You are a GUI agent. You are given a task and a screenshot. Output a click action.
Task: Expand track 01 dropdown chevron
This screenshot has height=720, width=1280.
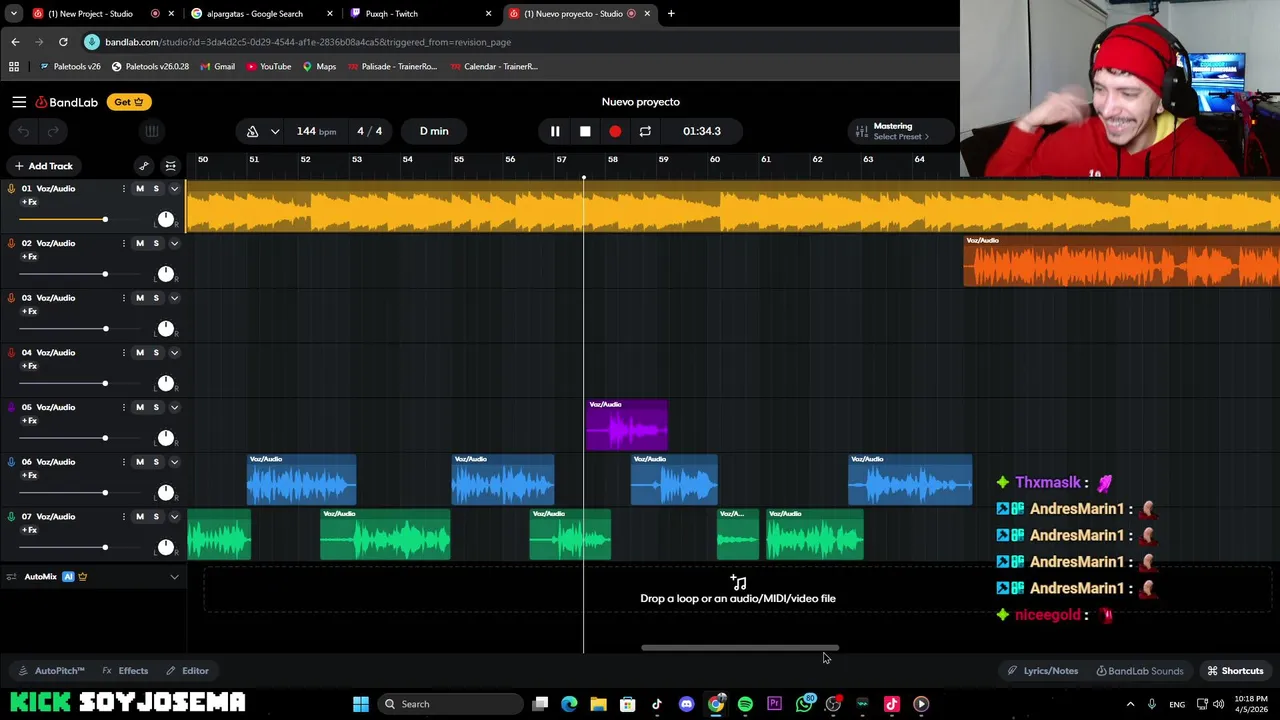tap(174, 189)
